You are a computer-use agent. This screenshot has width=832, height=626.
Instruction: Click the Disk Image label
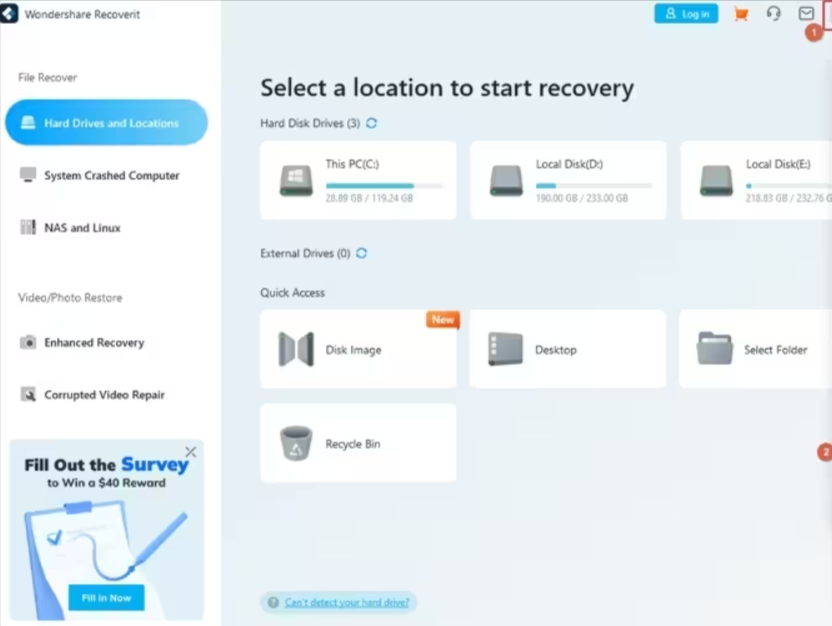353,350
